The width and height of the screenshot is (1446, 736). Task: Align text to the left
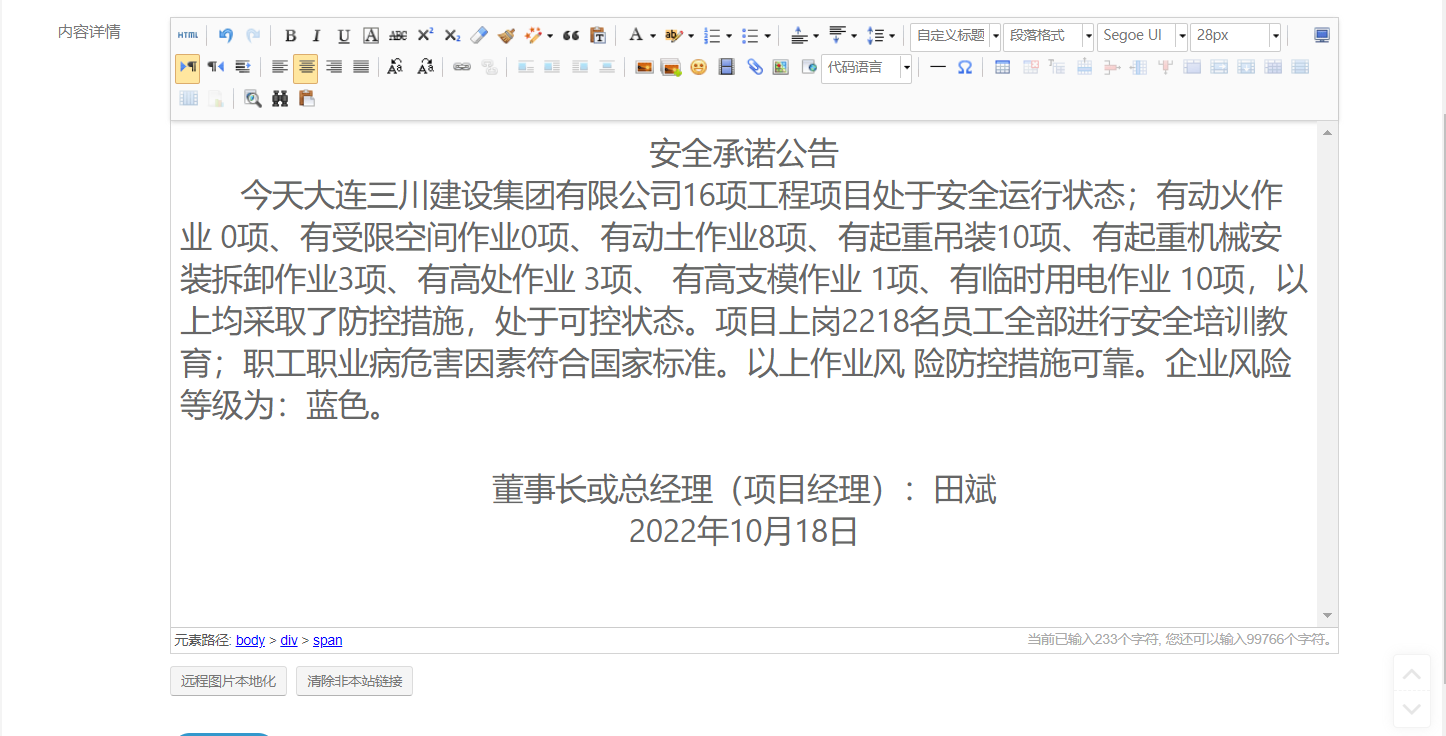click(280, 68)
